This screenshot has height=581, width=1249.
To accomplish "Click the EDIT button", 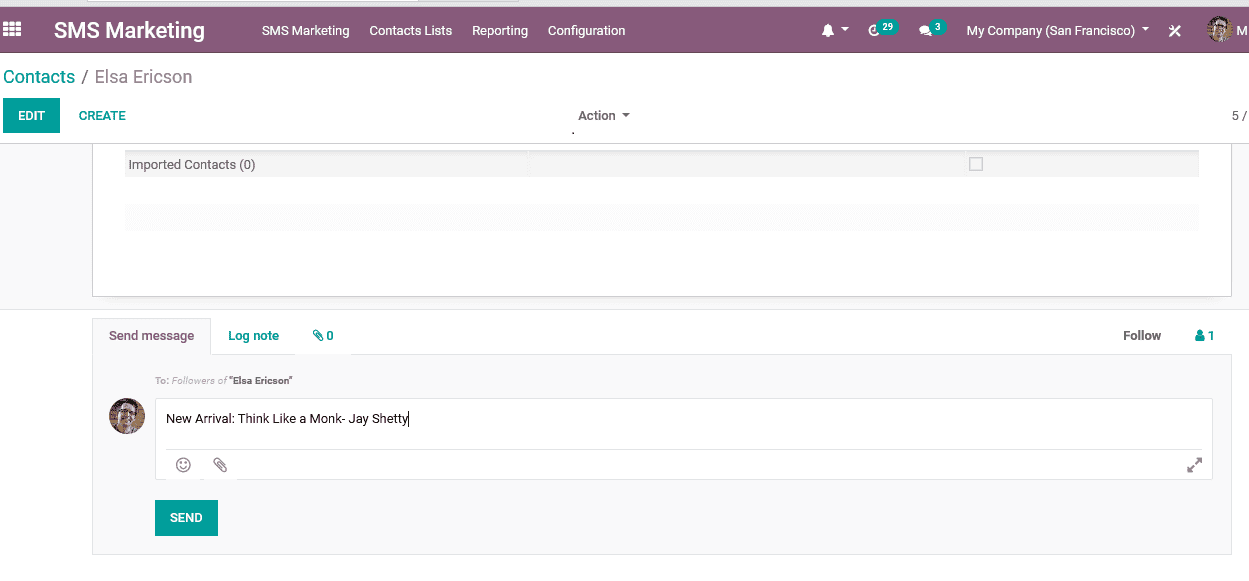I will click(32, 116).
